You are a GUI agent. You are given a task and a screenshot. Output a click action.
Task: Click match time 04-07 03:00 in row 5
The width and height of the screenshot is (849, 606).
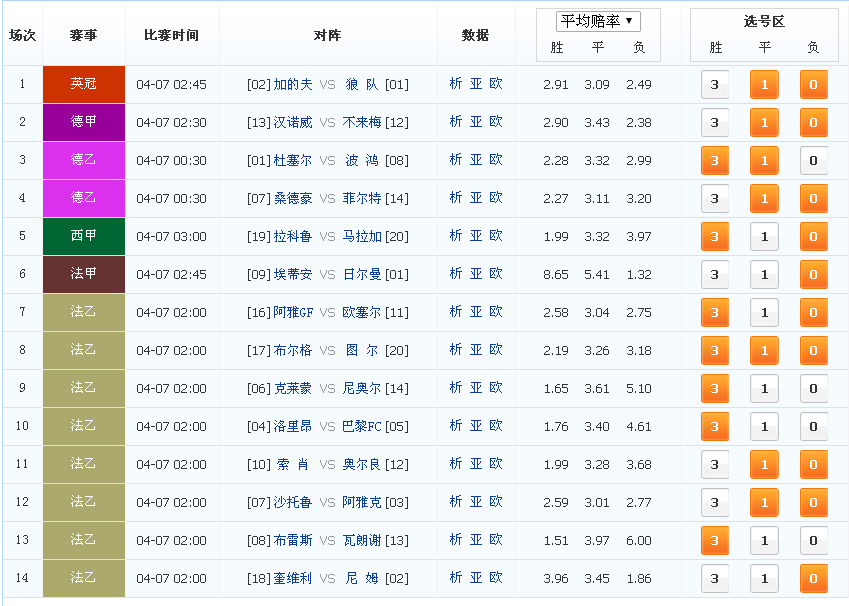coord(171,237)
